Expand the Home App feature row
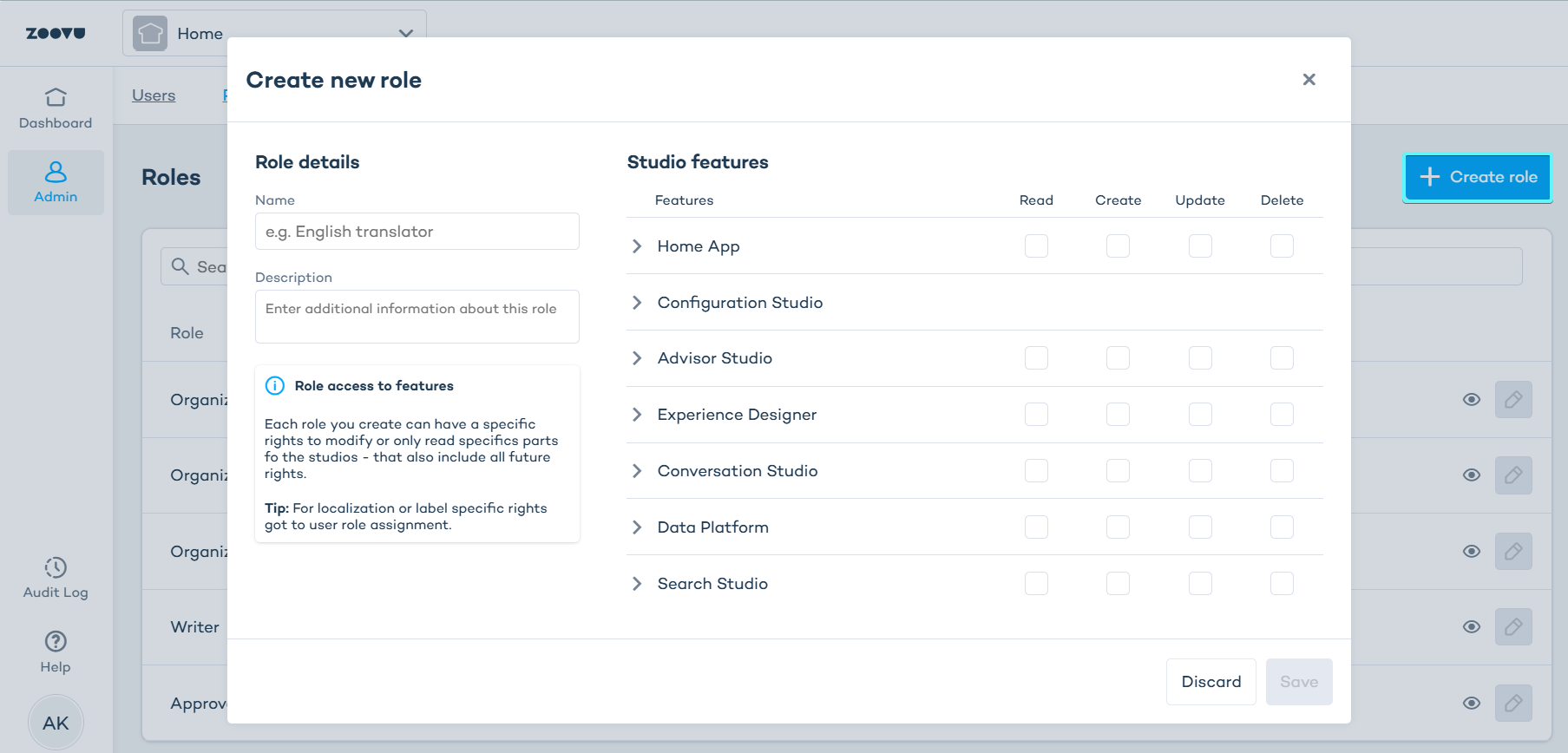This screenshot has height=753, width=1568. [x=637, y=246]
